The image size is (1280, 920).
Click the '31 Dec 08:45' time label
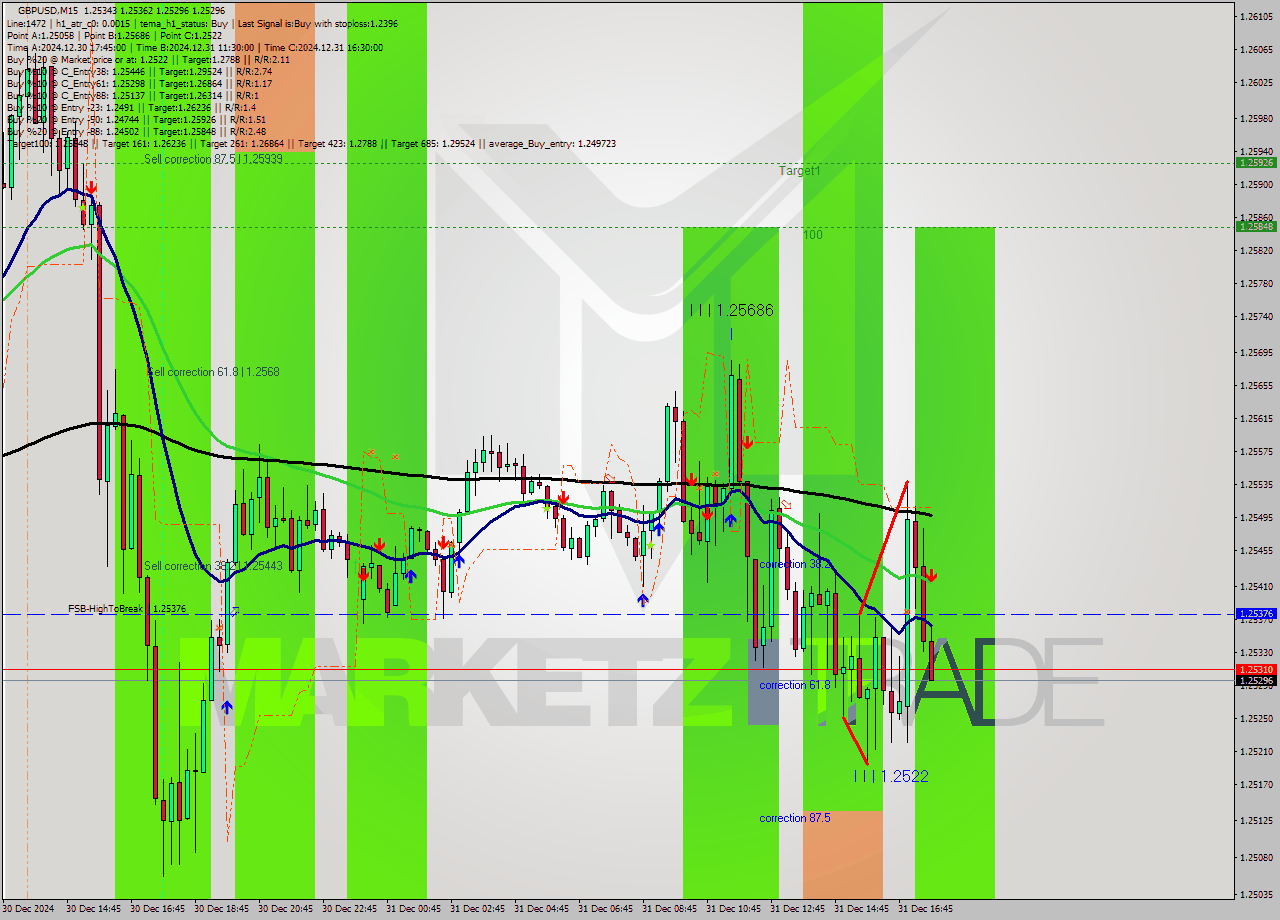coord(669,909)
